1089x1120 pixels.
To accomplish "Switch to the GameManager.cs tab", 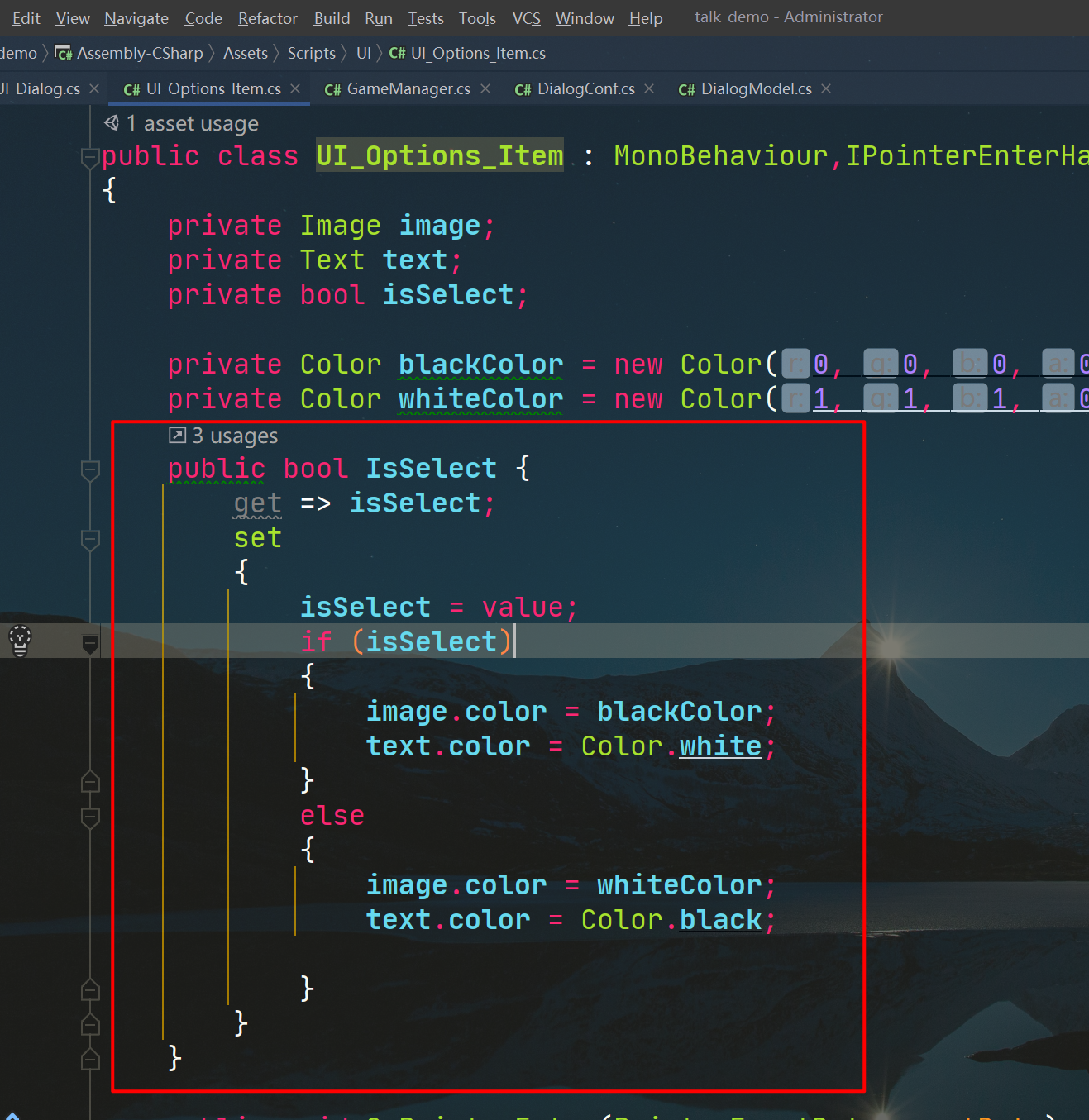I will coord(408,89).
